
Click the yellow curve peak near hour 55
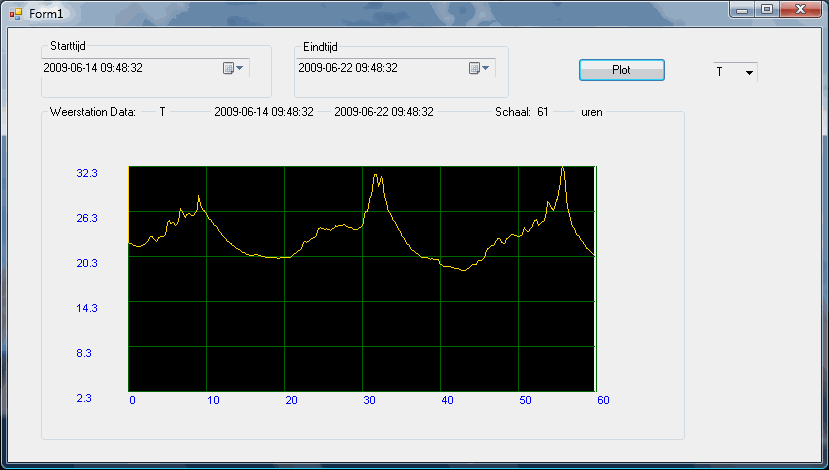click(x=563, y=168)
